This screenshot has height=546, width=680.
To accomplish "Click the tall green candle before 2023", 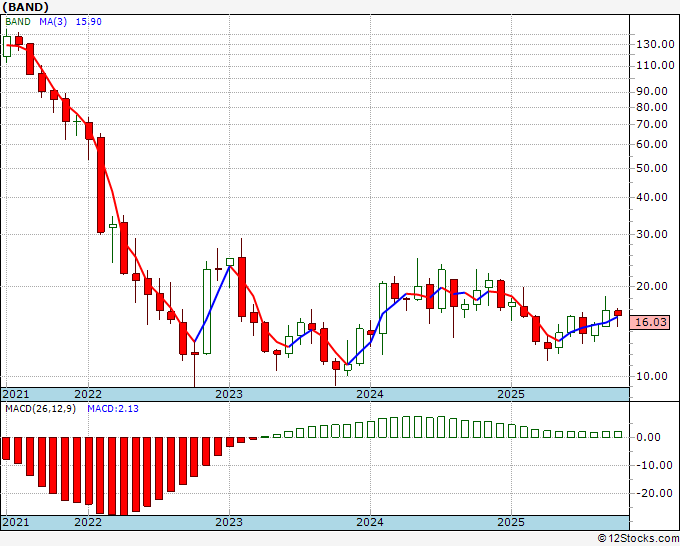I will [207, 311].
